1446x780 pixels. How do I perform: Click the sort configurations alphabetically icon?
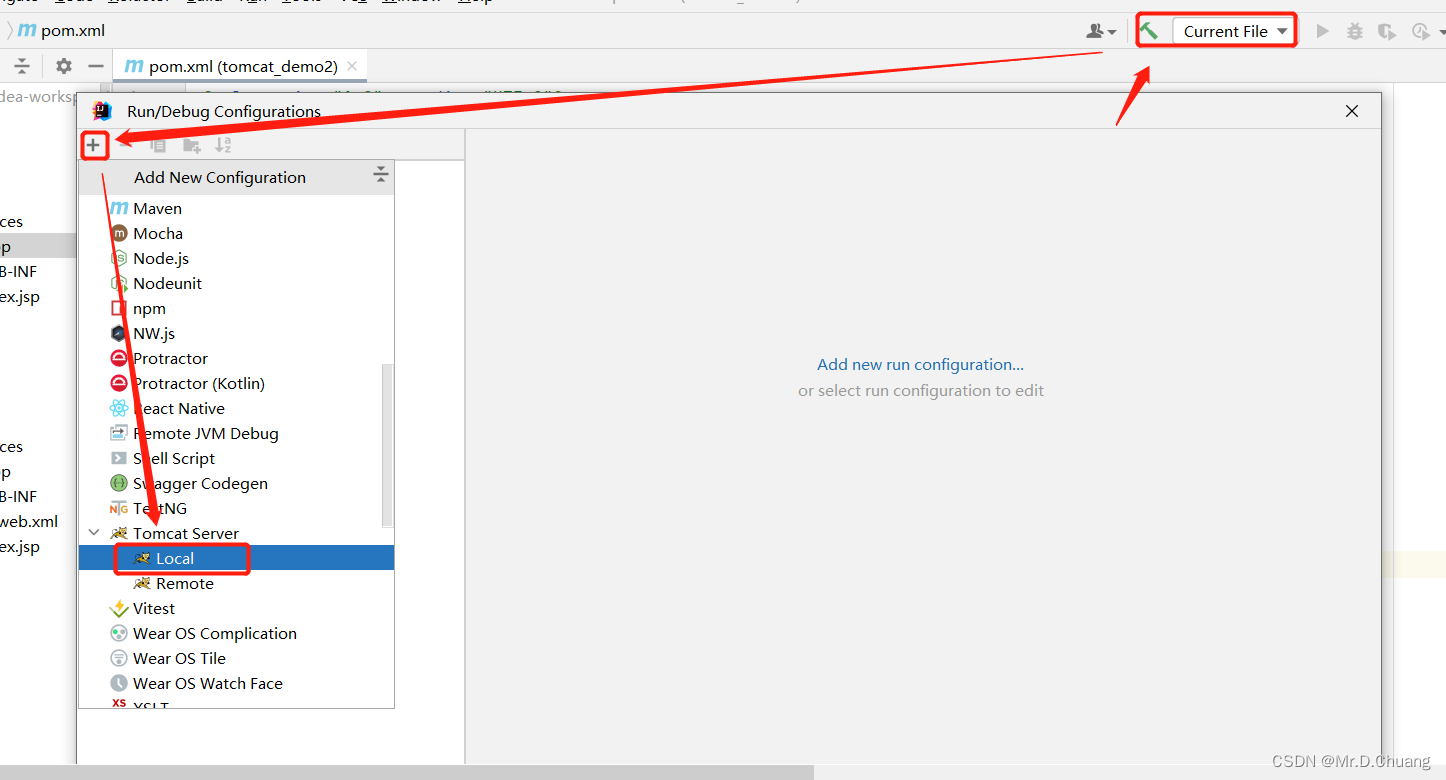223,145
